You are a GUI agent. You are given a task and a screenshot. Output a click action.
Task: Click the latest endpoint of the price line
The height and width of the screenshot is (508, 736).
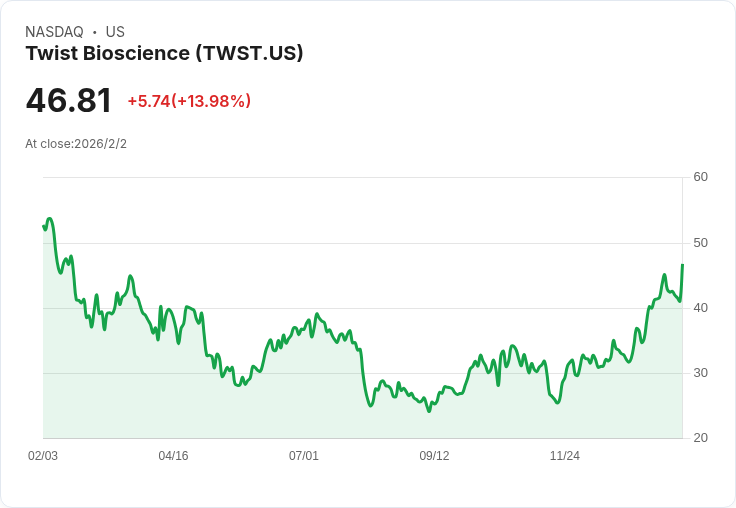click(x=682, y=265)
